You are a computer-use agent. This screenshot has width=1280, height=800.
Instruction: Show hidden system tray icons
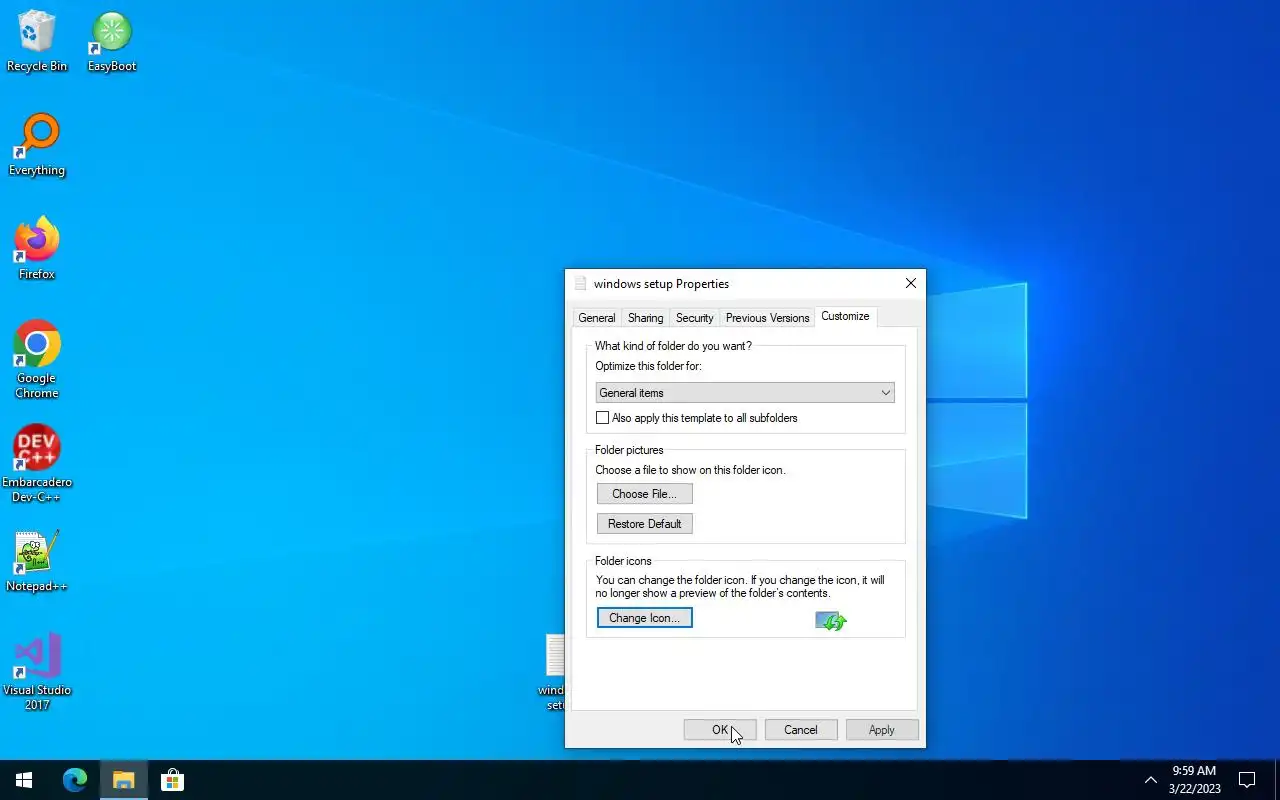coord(1150,780)
